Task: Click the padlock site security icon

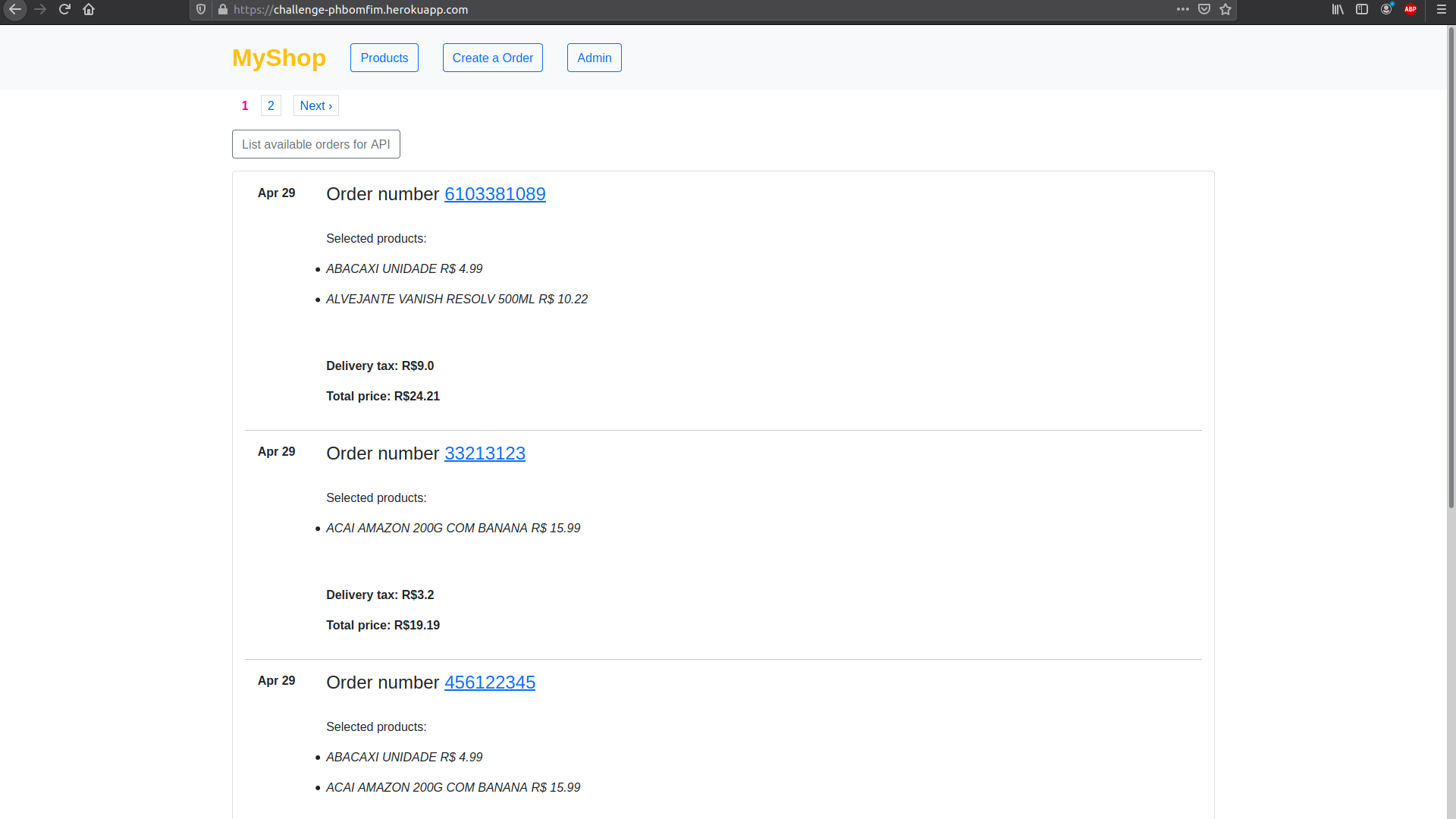Action: pyautogui.click(x=223, y=10)
